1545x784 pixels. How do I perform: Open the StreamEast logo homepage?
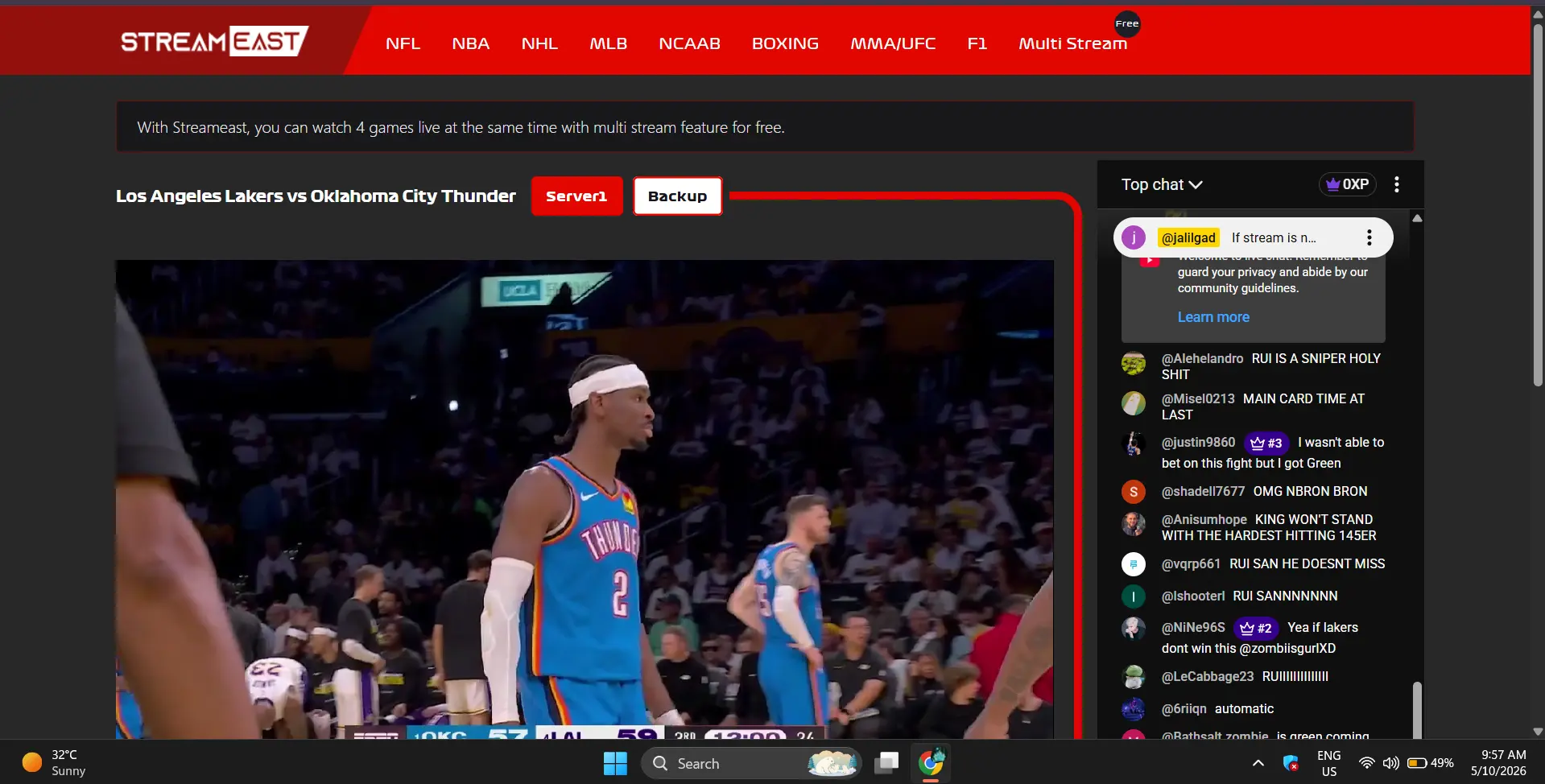214,41
